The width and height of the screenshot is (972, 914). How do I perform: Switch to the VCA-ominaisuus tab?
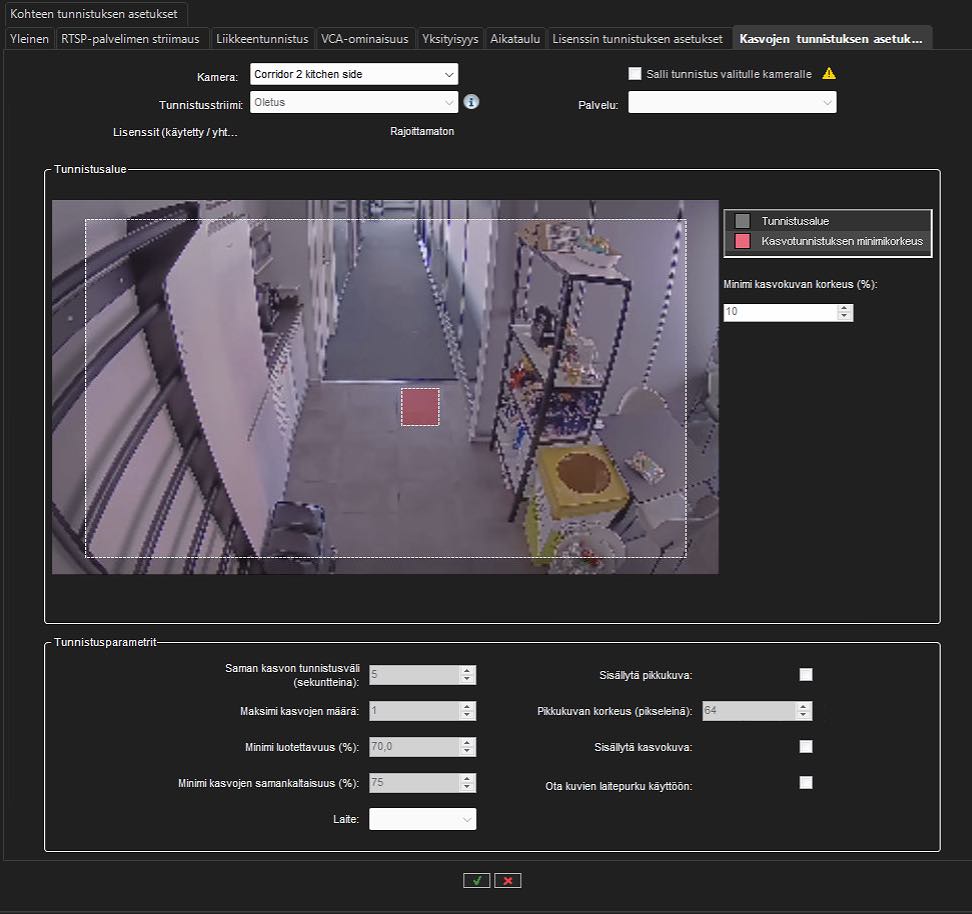click(364, 39)
